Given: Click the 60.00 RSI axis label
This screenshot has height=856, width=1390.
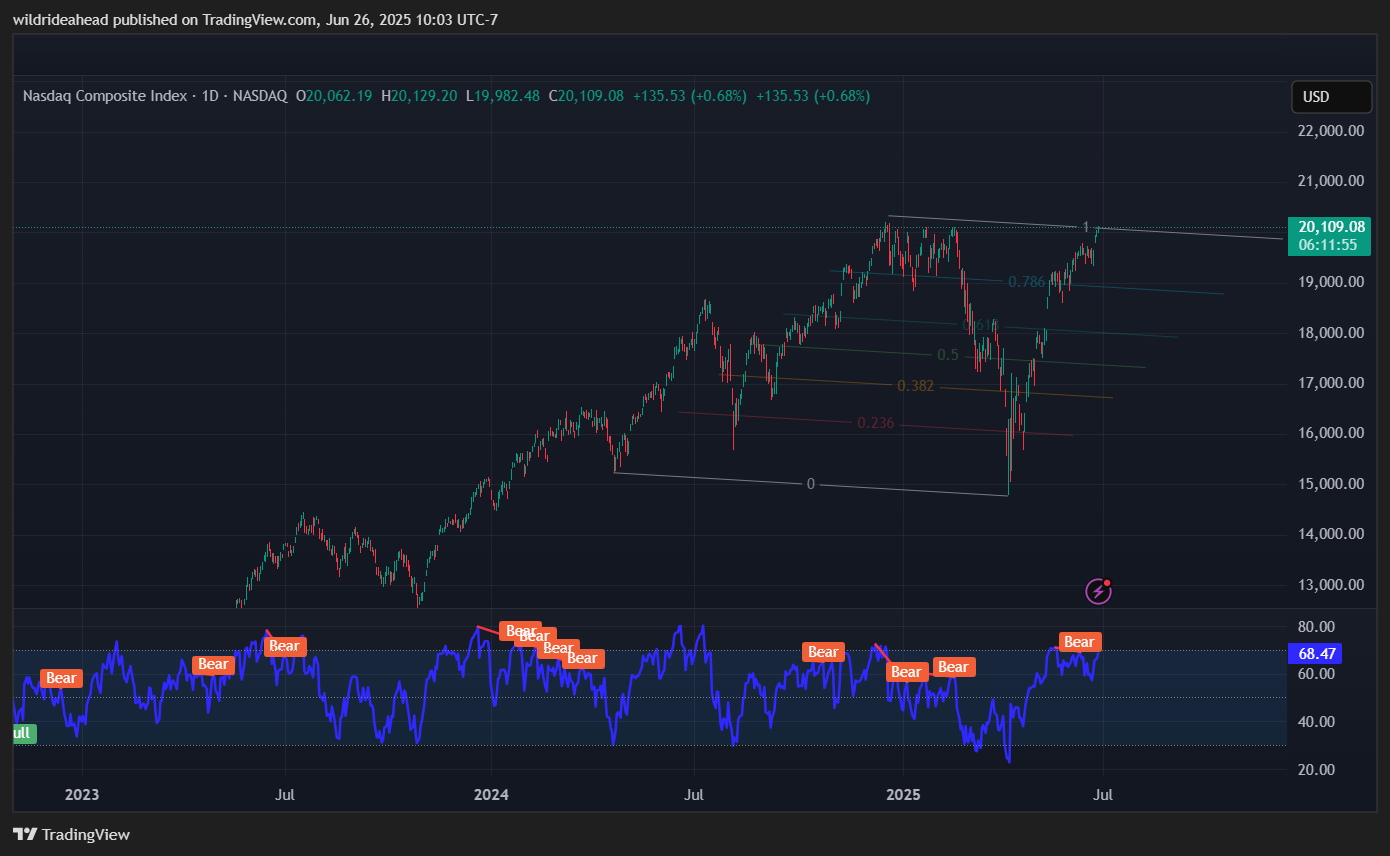Looking at the screenshot, I should click(x=1315, y=674).
